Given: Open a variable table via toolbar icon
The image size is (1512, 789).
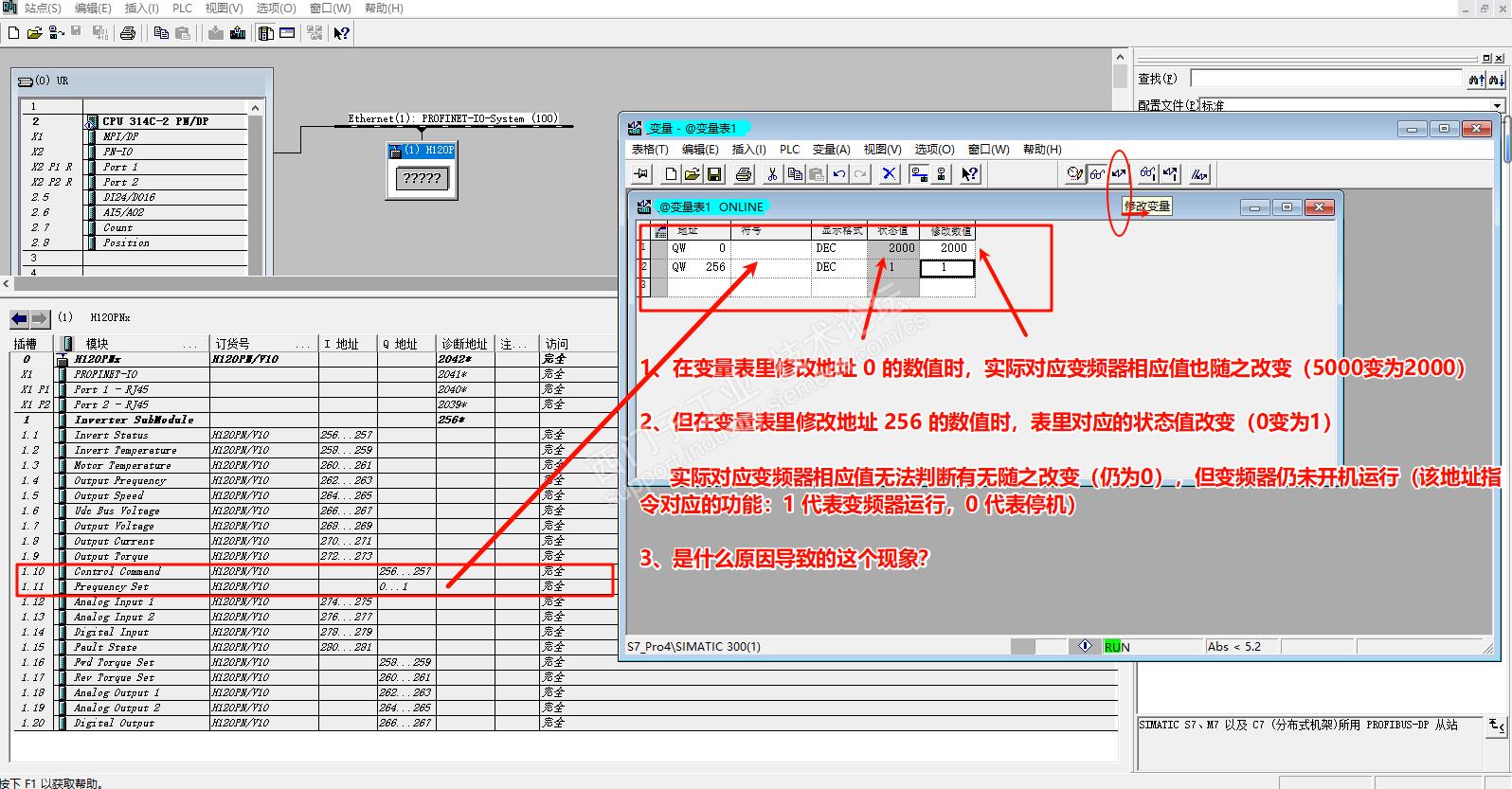Looking at the screenshot, I should 692,174.
